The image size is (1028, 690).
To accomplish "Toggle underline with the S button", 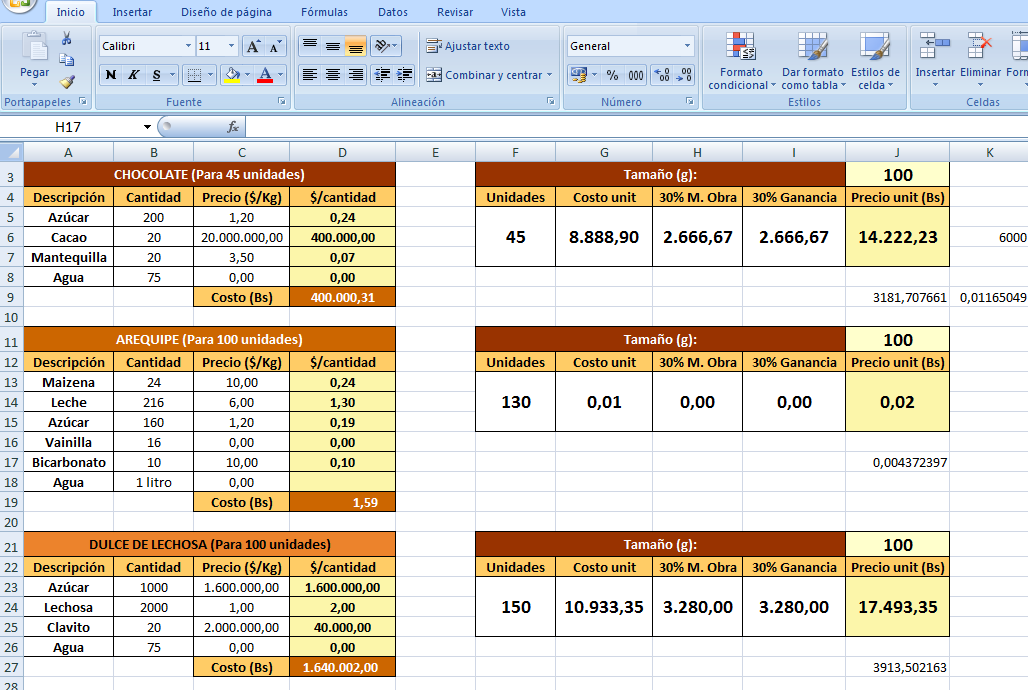I will tap(156, 75).
